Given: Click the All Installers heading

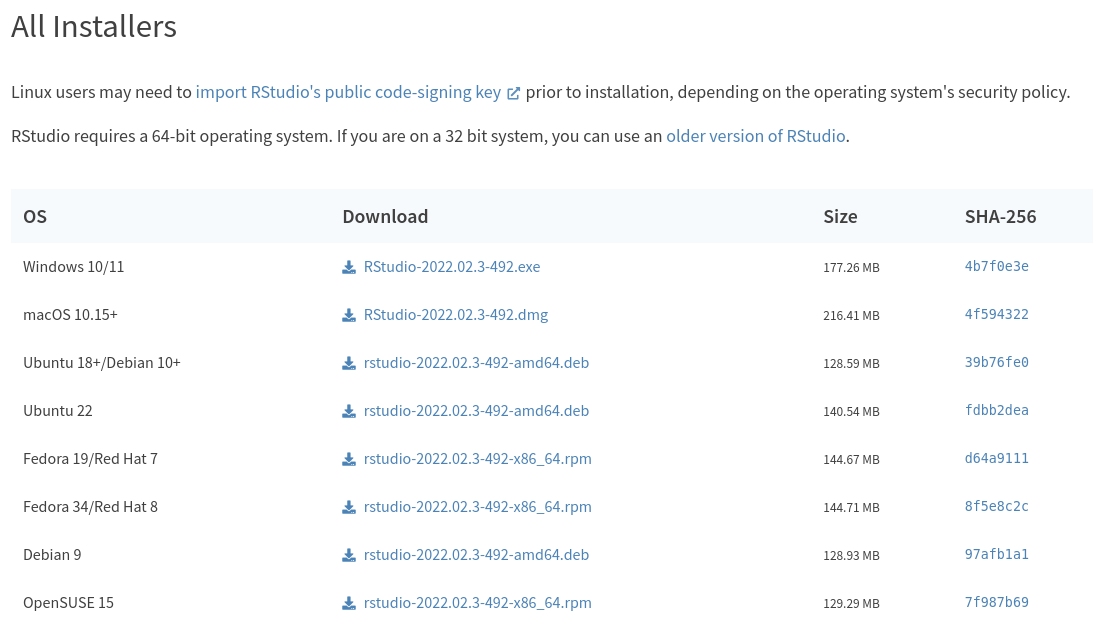Looking at the screenshot, I should [94, 26].
